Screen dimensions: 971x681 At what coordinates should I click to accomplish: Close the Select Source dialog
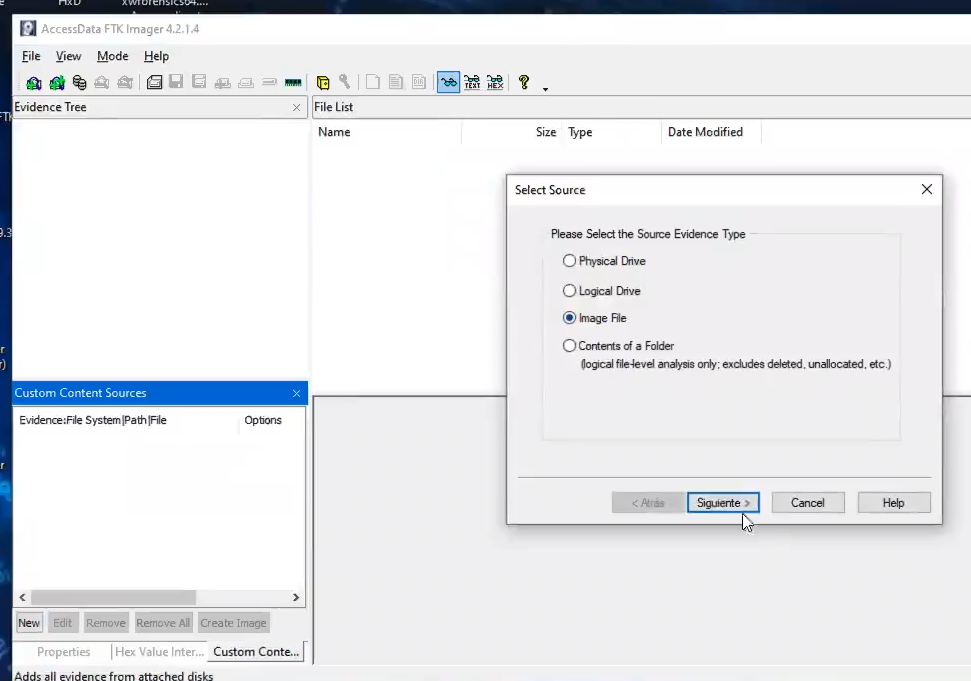[x=926, y=189]
